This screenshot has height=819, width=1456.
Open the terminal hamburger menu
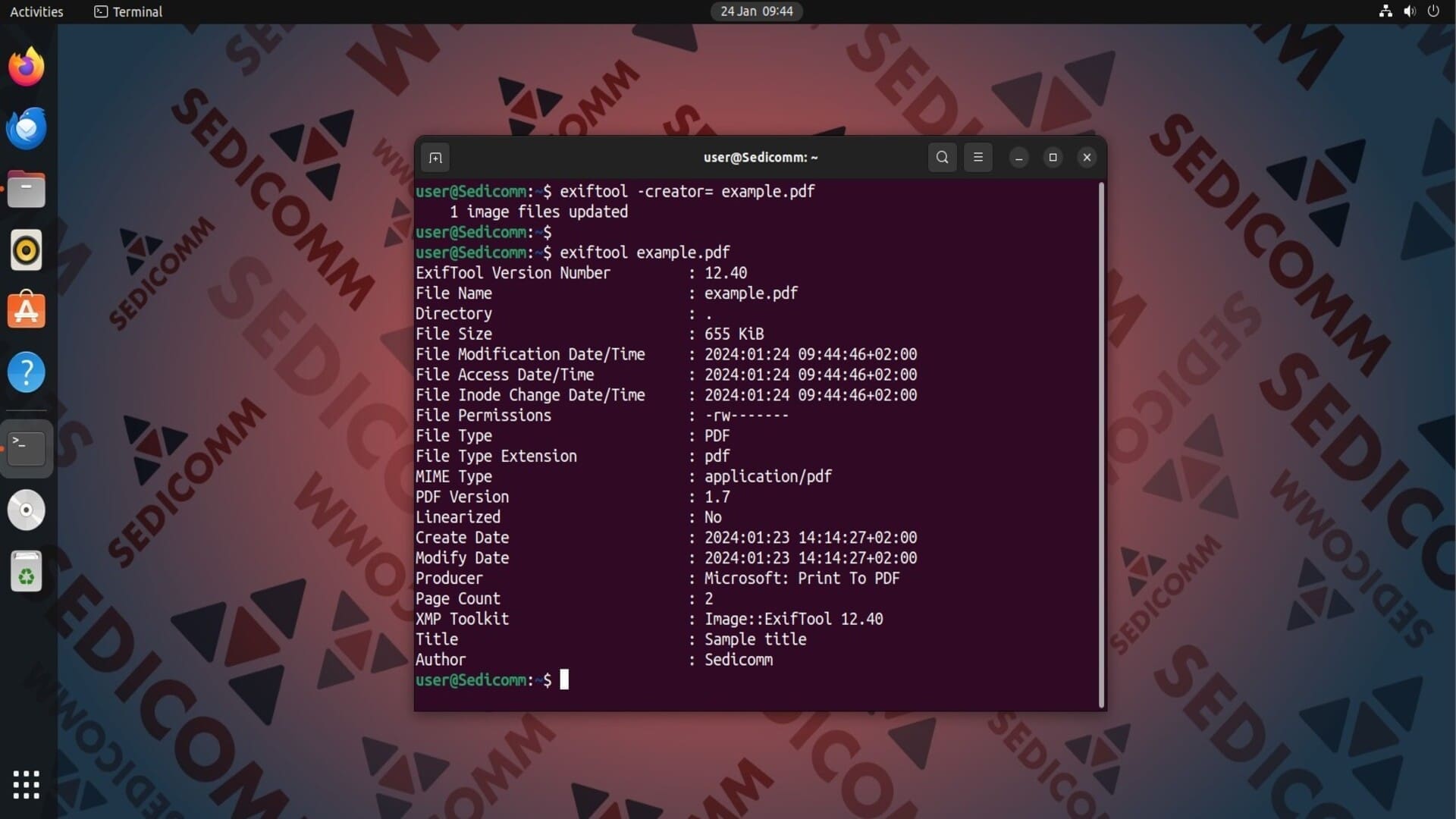click(977, 158)
